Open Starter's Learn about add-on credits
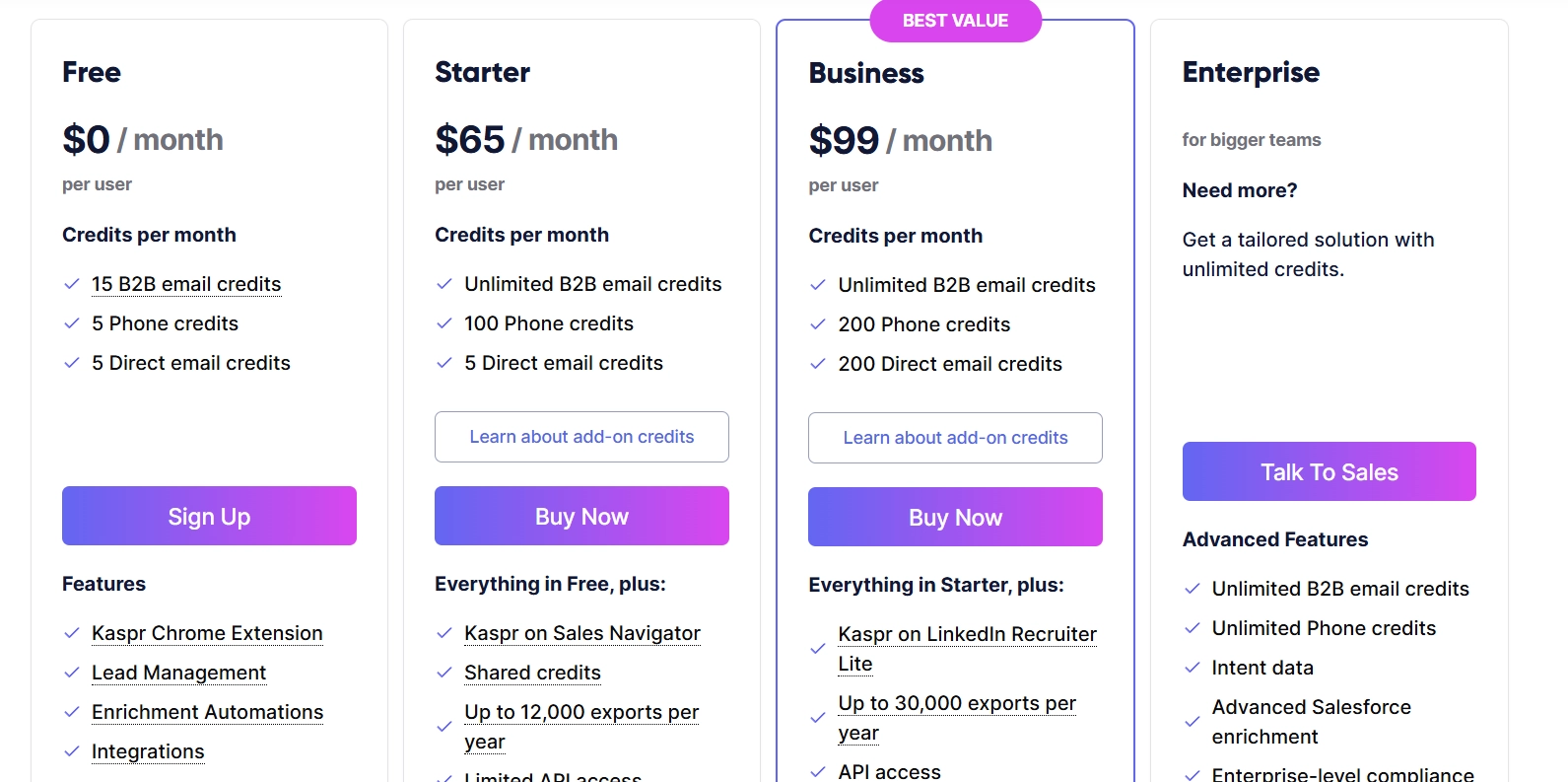This screenshot has height=782, width=1568. pyautogui.click(x=581, y=437)
